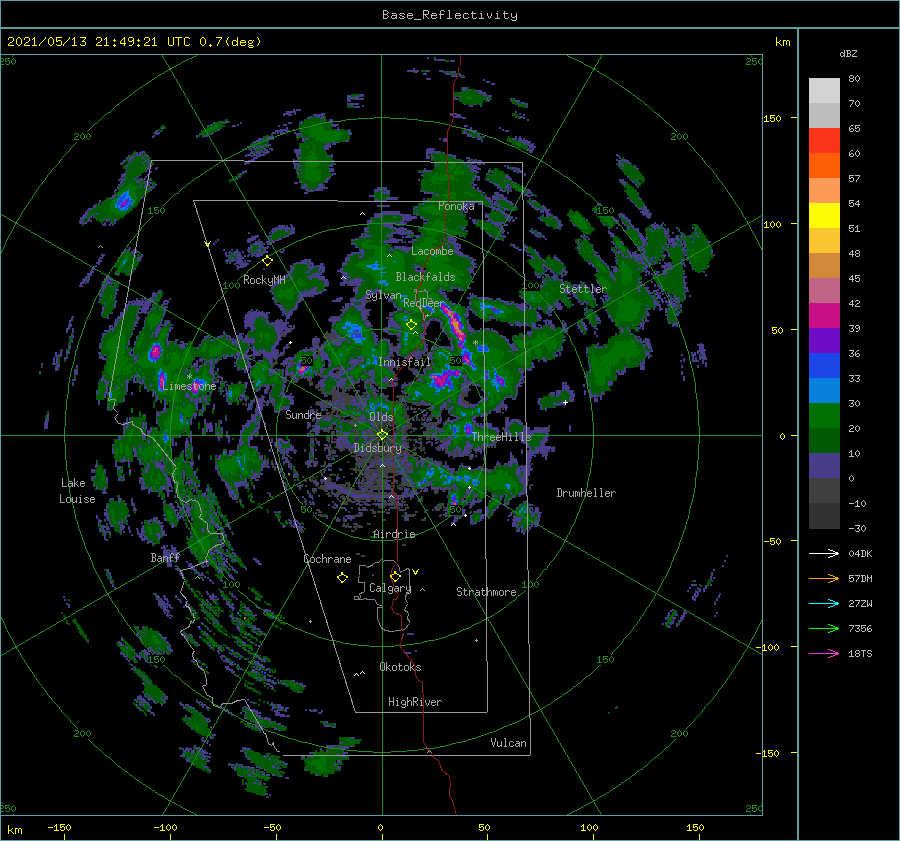Screen dimensions: 900x841
Task: Click the cyan 27ZW arrow in legend
Action: tap(824, 603)
